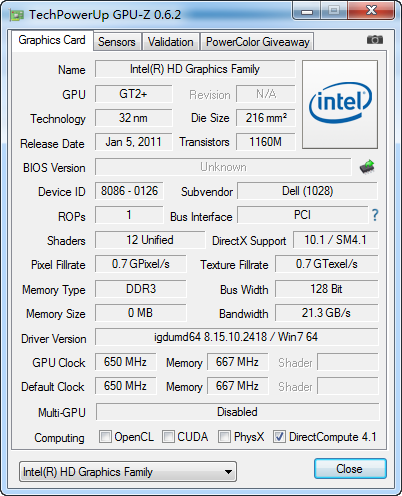Minimize the GPU-Z window

(x=307, y=11)
